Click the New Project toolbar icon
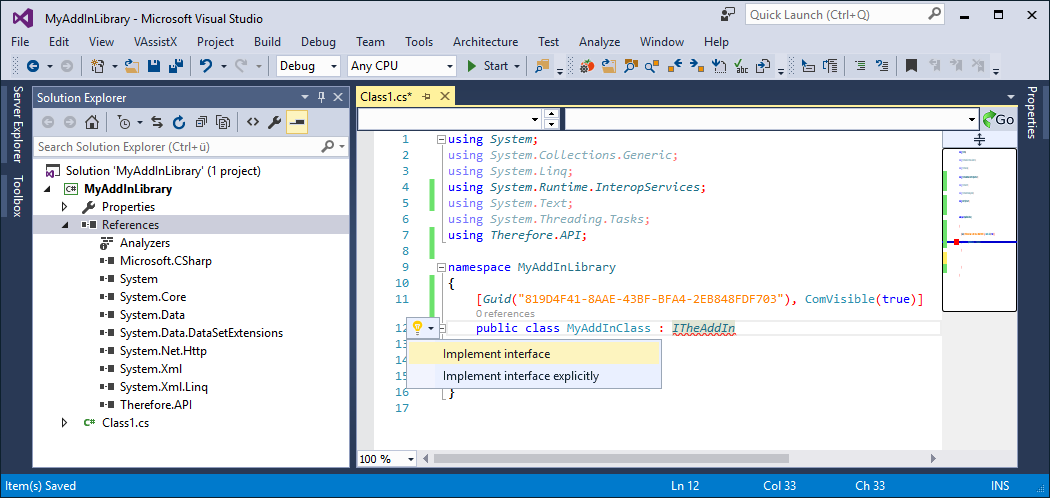Image resolution: width=1050 pixels, height=498 pixels. pos(98,66)
